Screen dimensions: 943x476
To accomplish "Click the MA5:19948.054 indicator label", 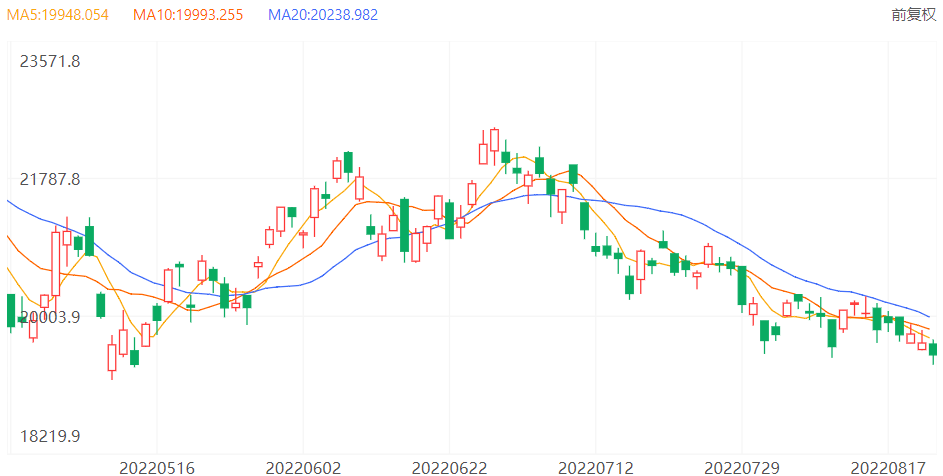I will click(x=58, y=14).
